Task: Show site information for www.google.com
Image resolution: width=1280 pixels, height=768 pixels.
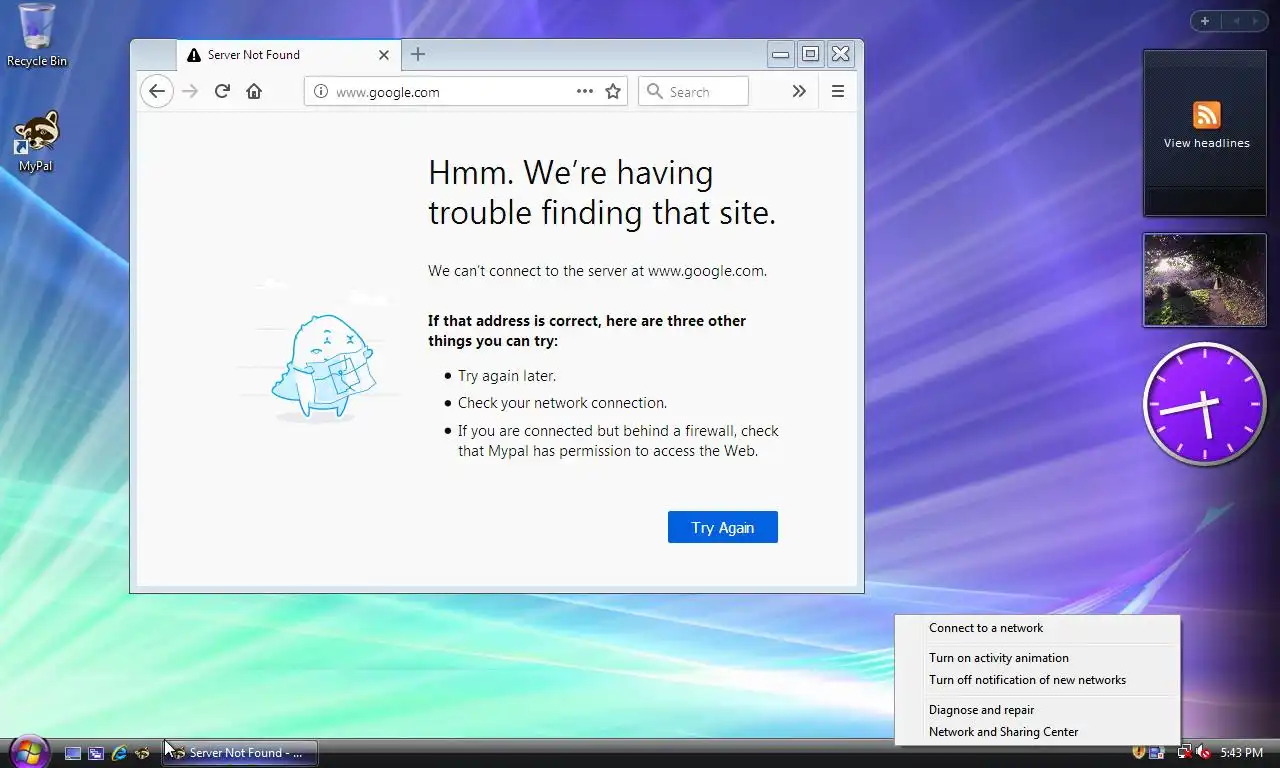Action: [x=320, y=91]
